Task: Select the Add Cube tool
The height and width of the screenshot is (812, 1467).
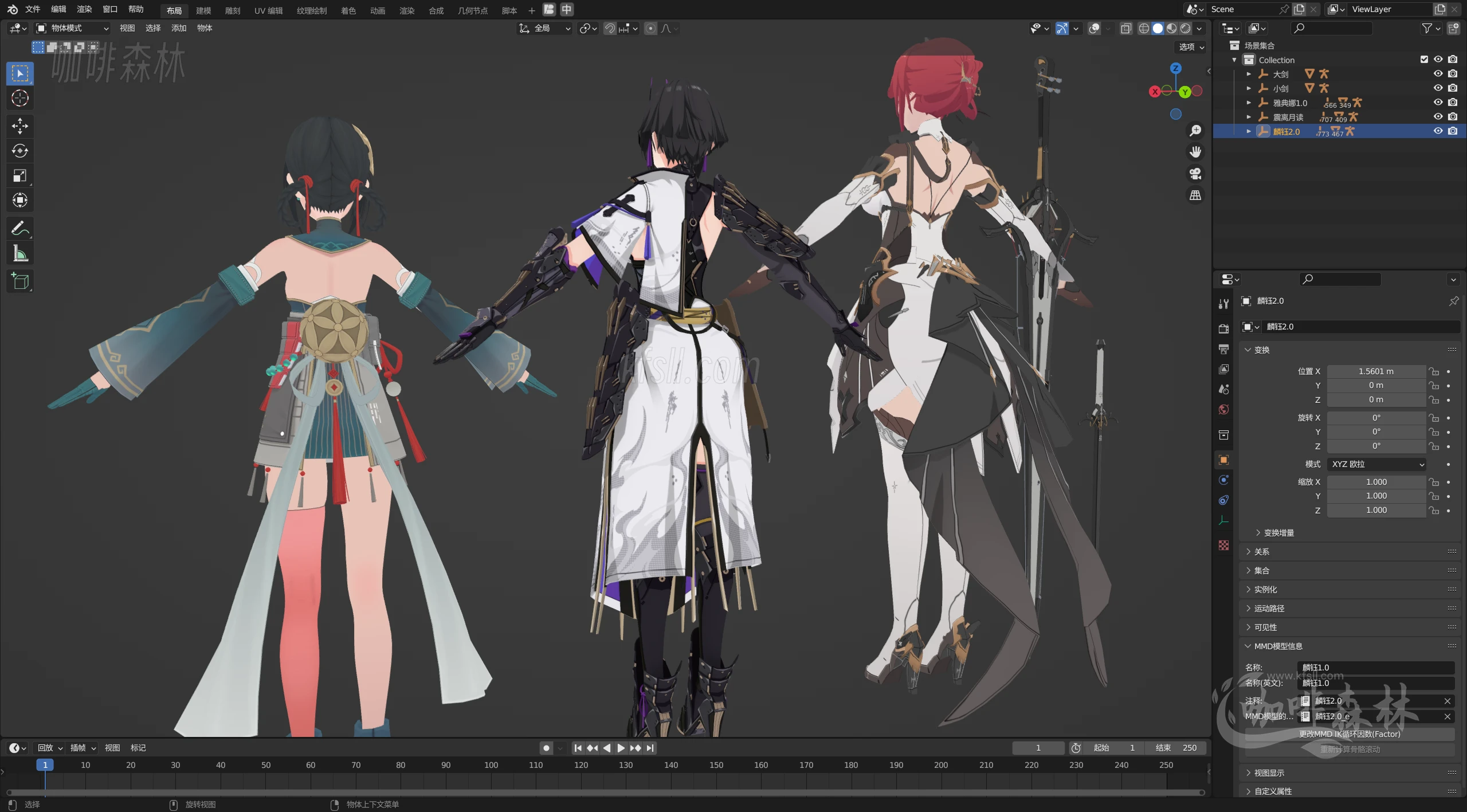Action: [x=20, y=281]
